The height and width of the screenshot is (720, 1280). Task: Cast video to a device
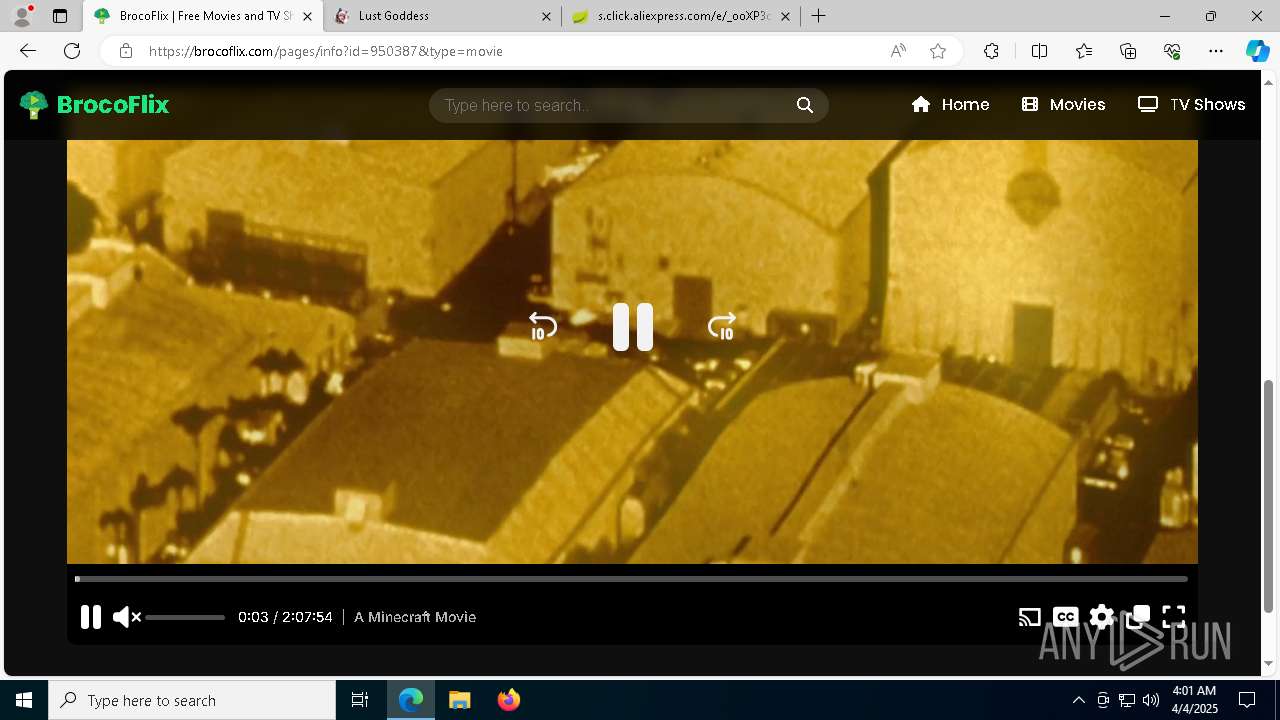coord(1029,617)
